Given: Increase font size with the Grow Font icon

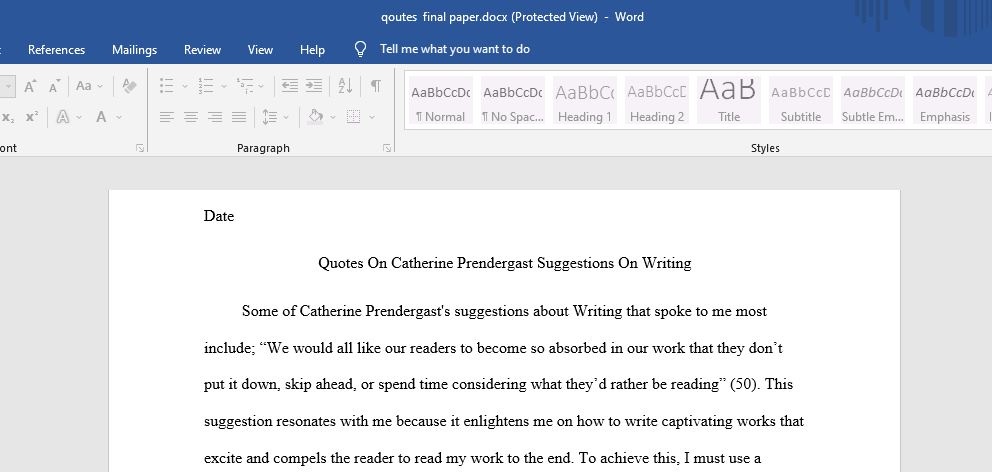Looking at the screenshot, I should (x=30, y=86).
